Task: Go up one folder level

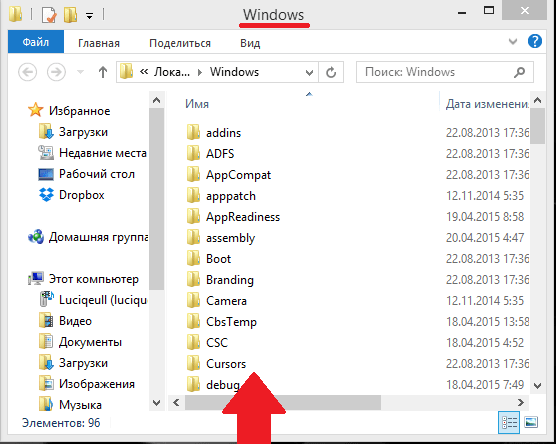Action: (103, 72)
